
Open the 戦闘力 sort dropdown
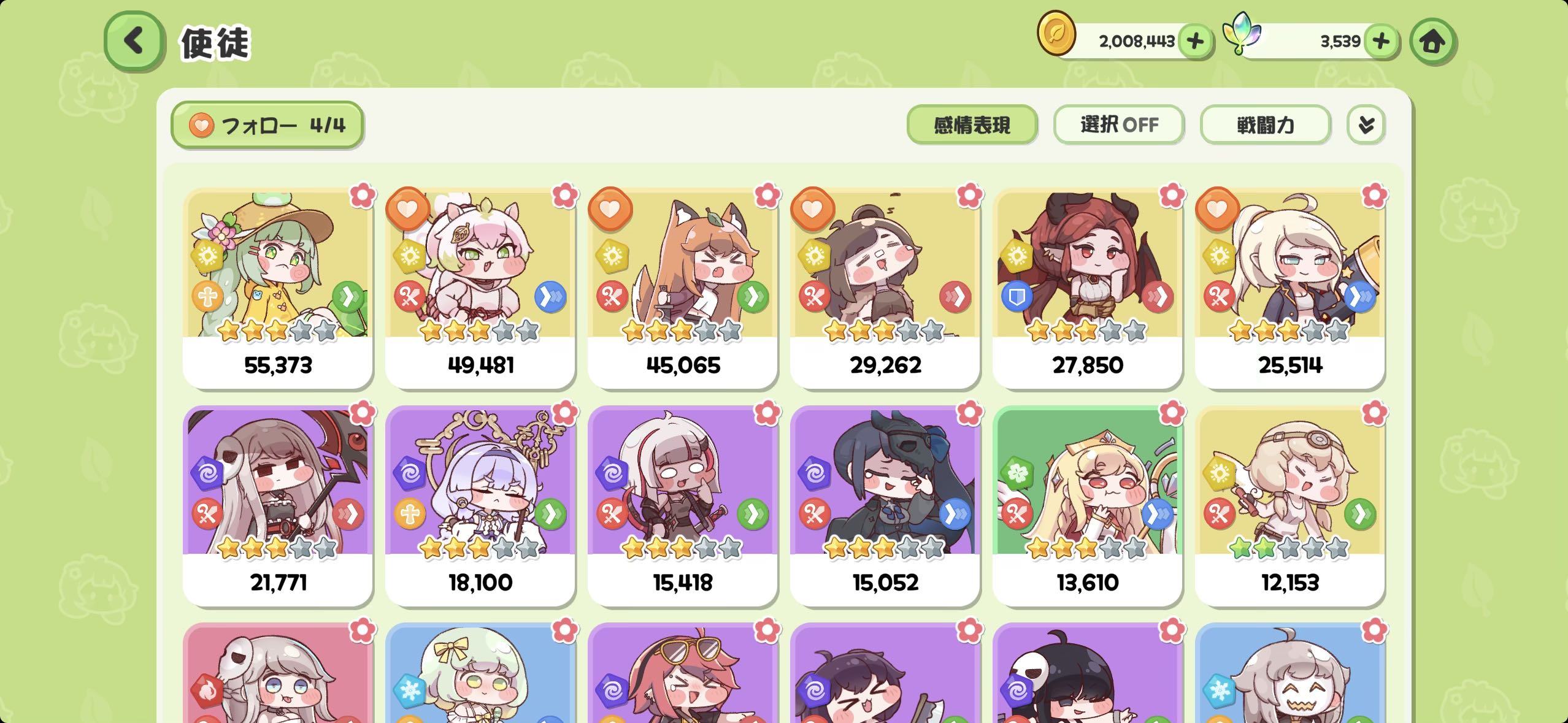click(x=1266, y=125)
